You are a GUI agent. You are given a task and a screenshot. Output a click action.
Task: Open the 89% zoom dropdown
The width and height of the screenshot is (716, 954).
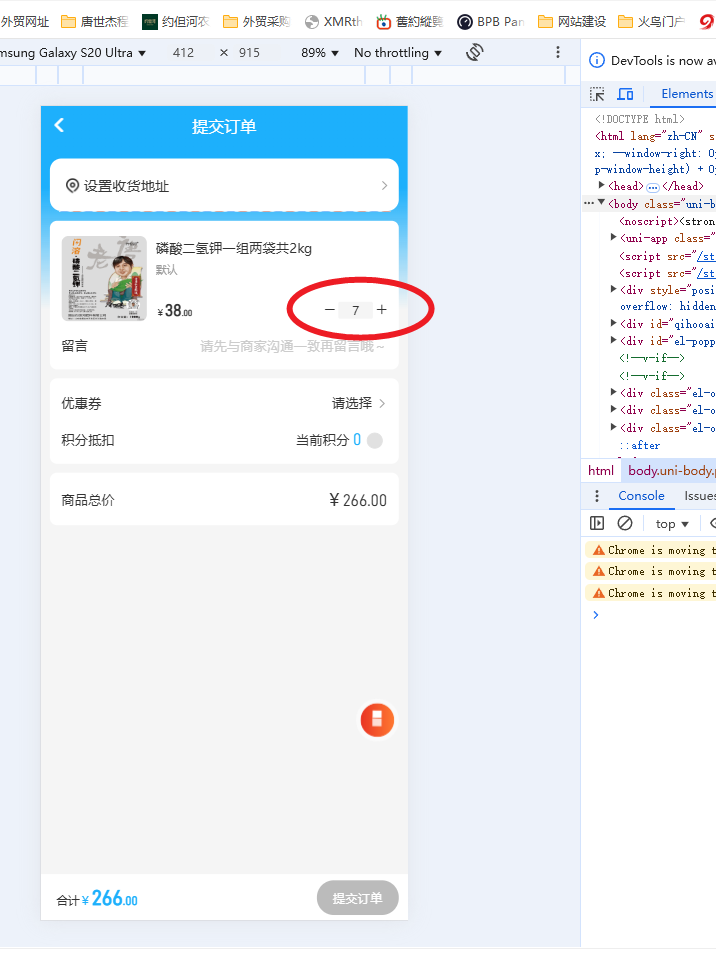click(x=319, y=52)
